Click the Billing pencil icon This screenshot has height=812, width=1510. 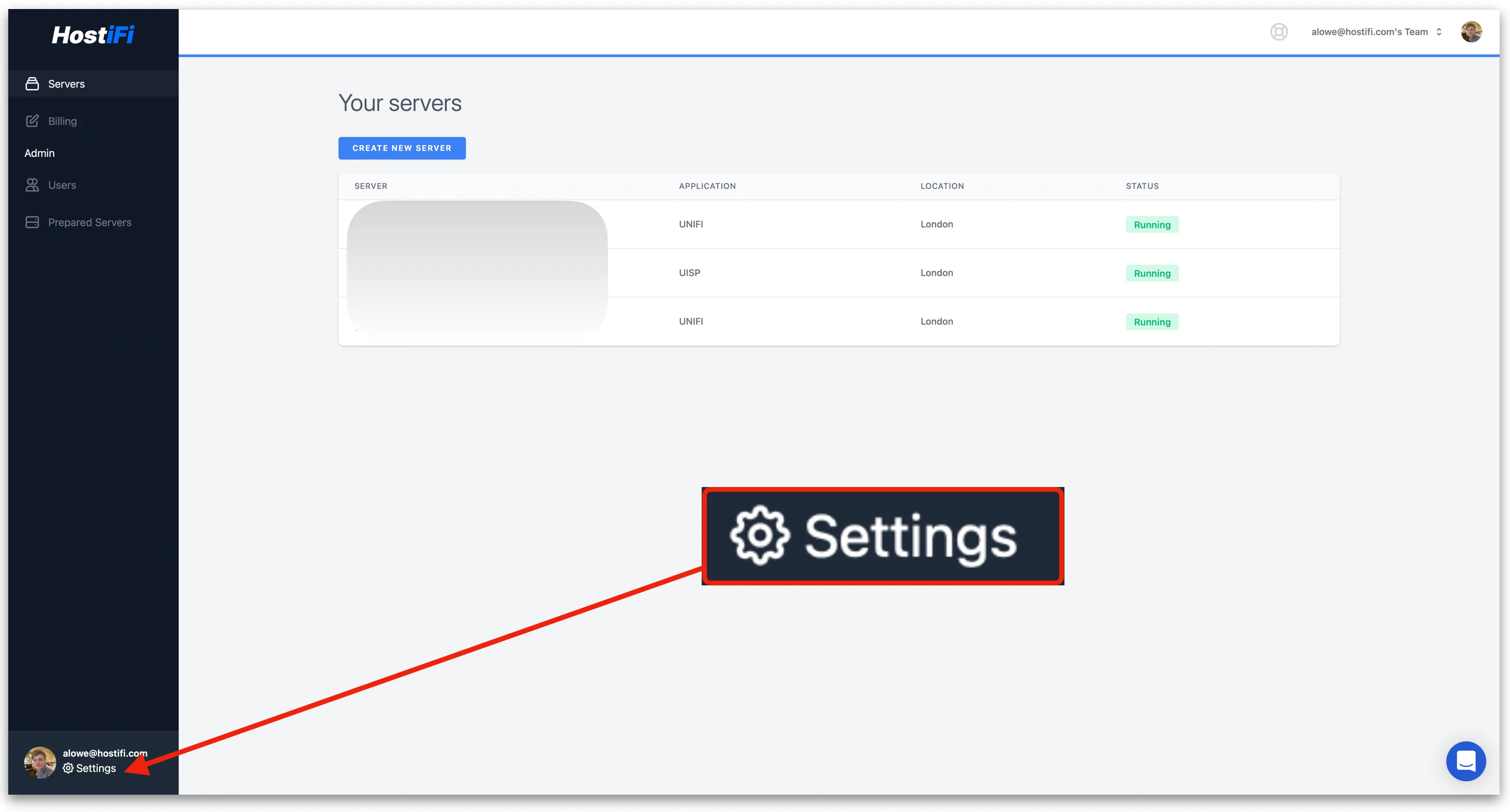pos(32,121)
